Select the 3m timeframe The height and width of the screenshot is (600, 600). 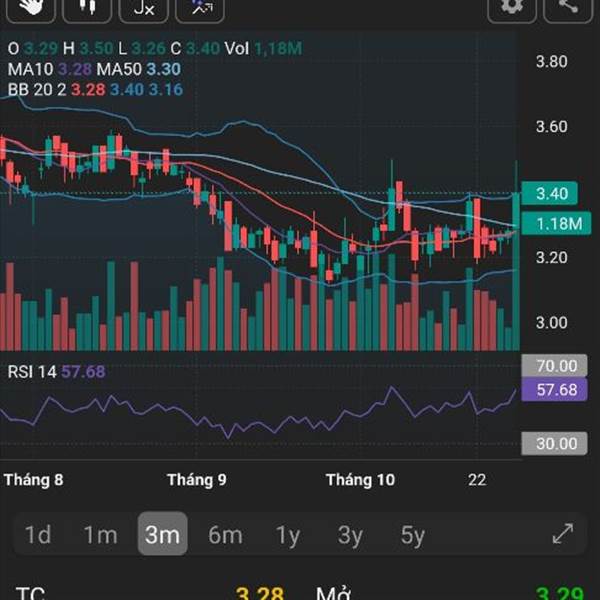[x=162, y=535]
